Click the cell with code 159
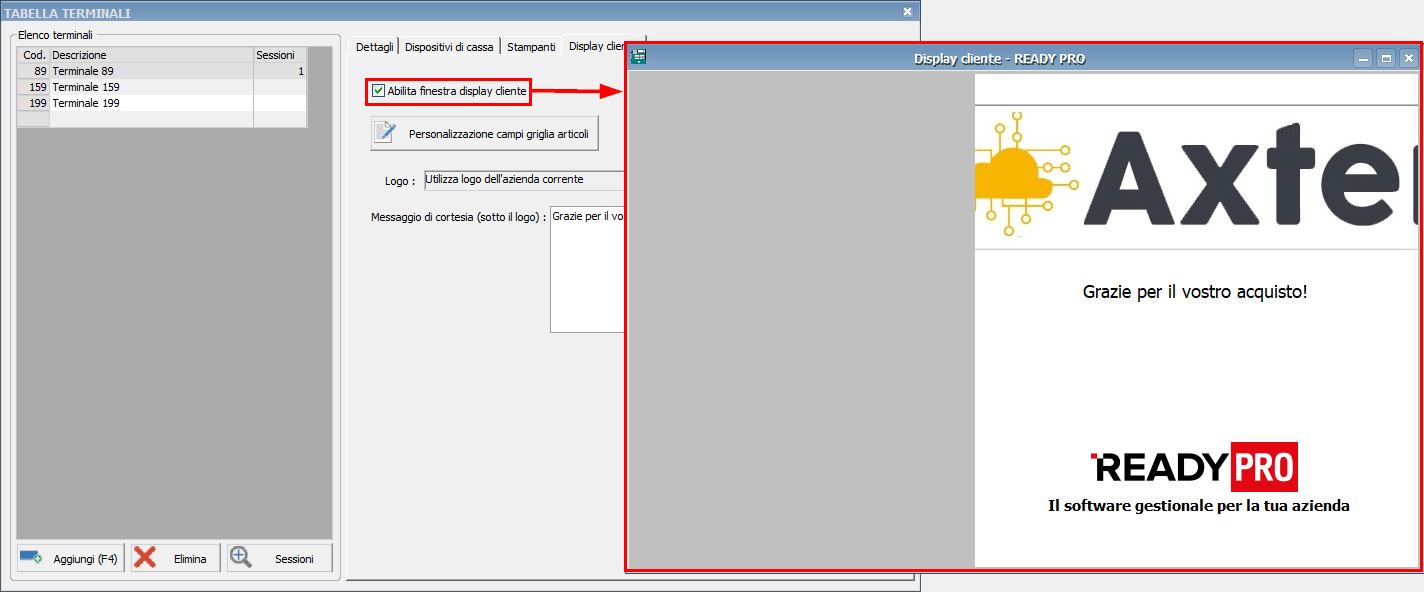Viewport: 1424px width, 592px height. (x=34, y=87)
